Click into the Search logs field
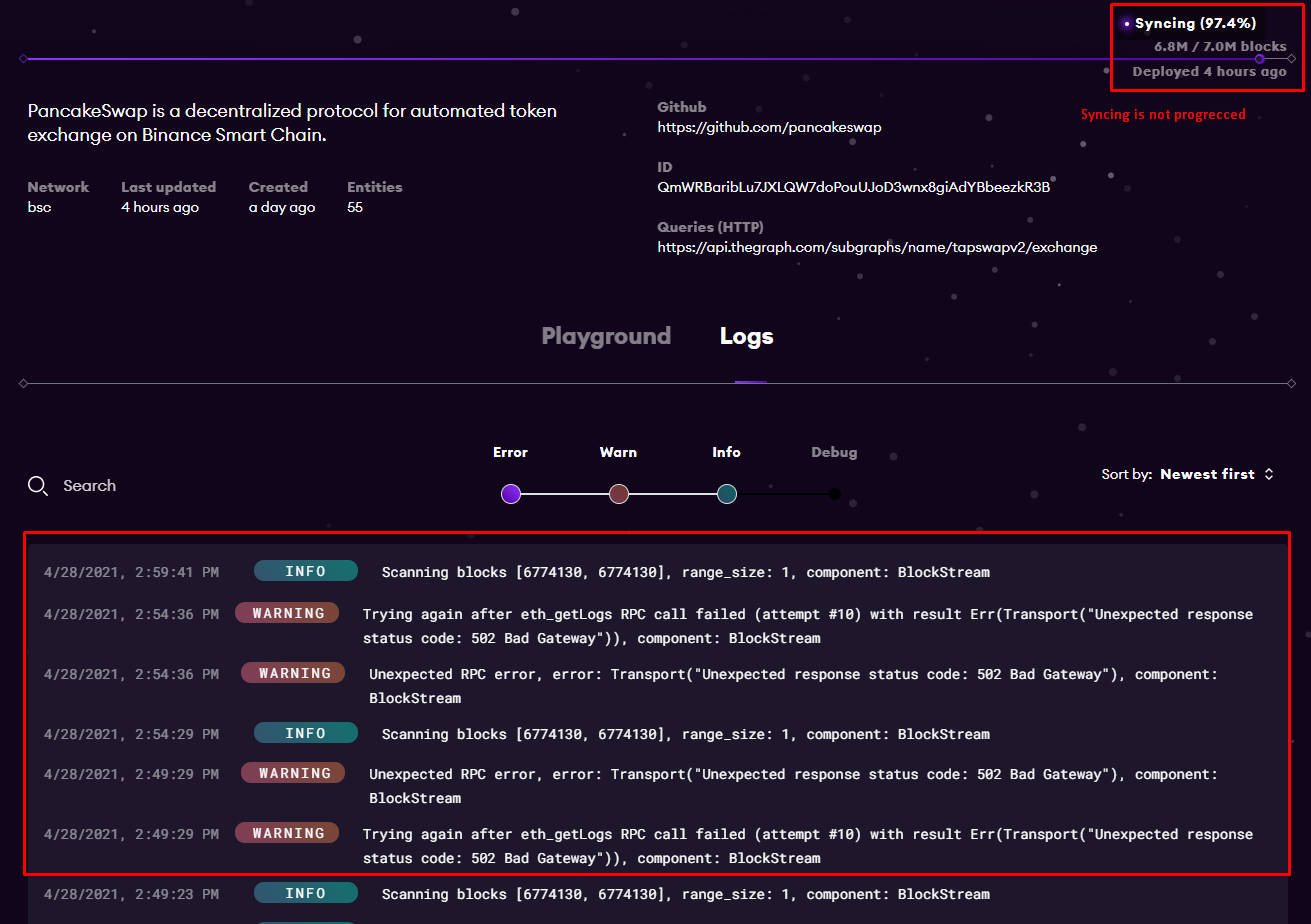 (89, 486)
